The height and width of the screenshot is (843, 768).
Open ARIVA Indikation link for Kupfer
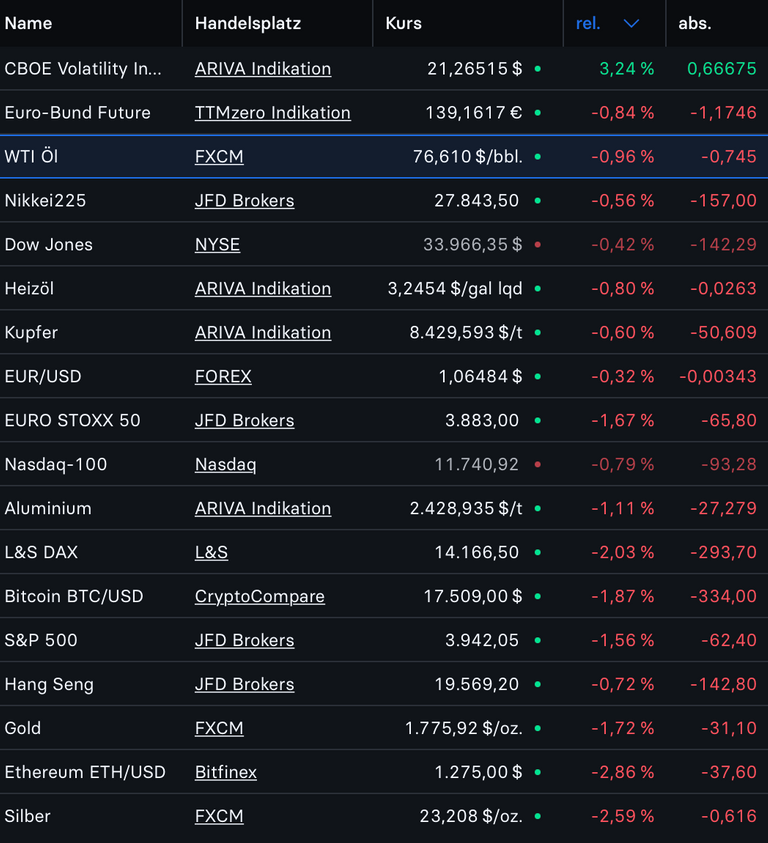click(263, 333)
